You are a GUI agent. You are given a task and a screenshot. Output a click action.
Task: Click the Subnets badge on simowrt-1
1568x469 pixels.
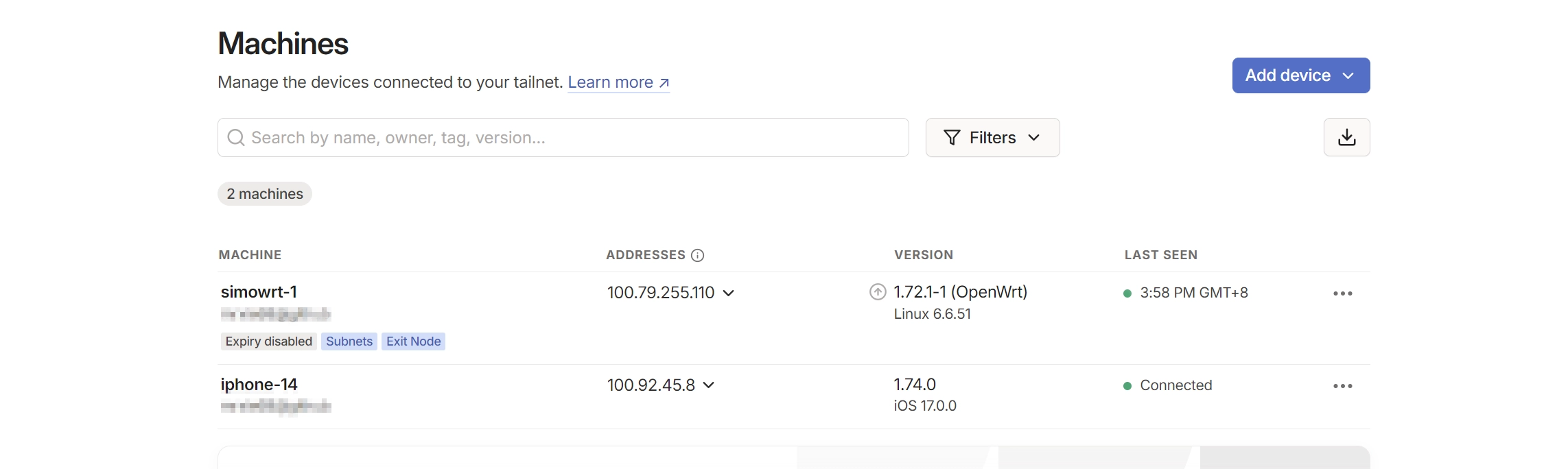click(349, 341)
